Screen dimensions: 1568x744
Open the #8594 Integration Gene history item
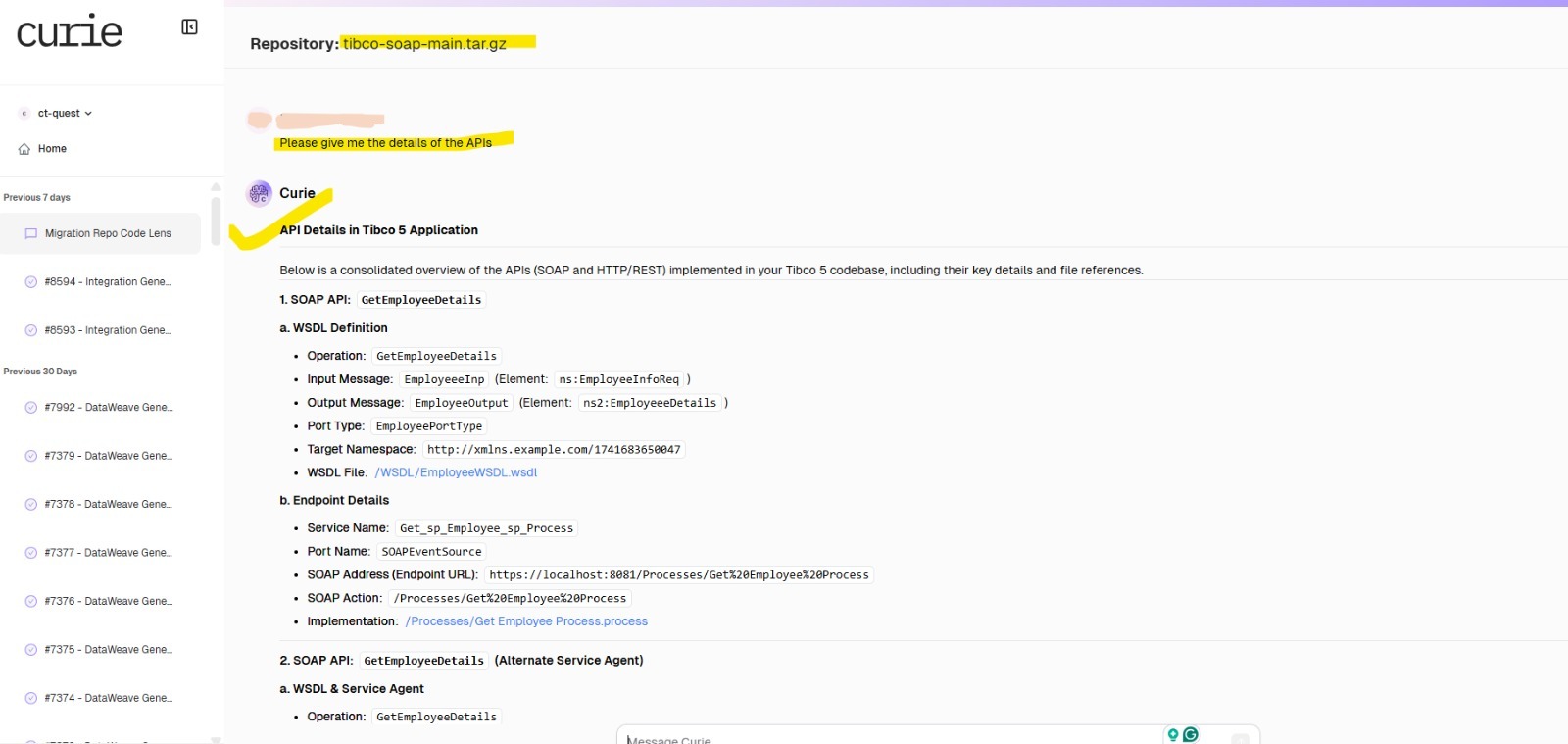[108, 282]
